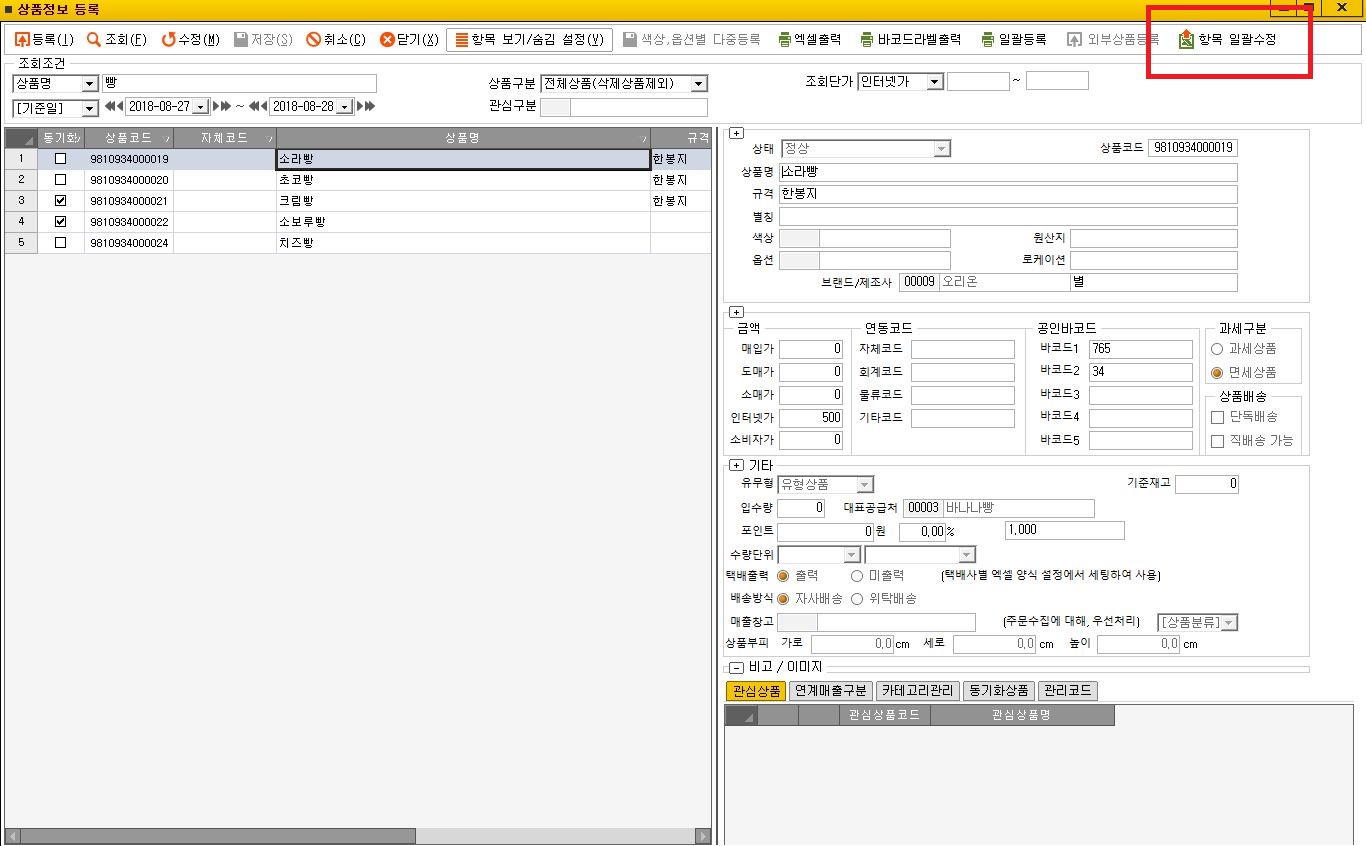Open the 조회단가 인터넷가 dropdown
The width and height of the screenshot is (1366, 846).
934,82
